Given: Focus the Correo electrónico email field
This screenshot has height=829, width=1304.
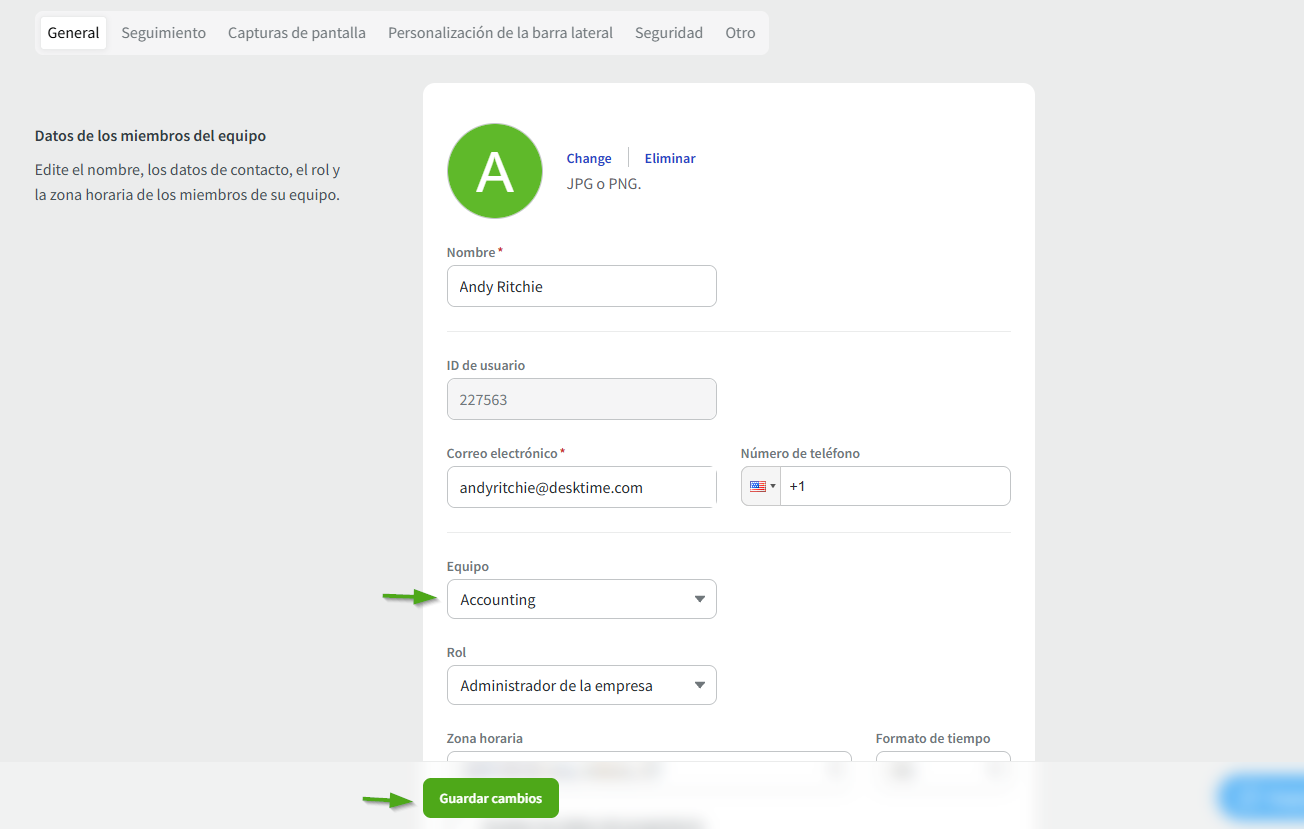Looking at the screenshot, I should pos(581,487).
